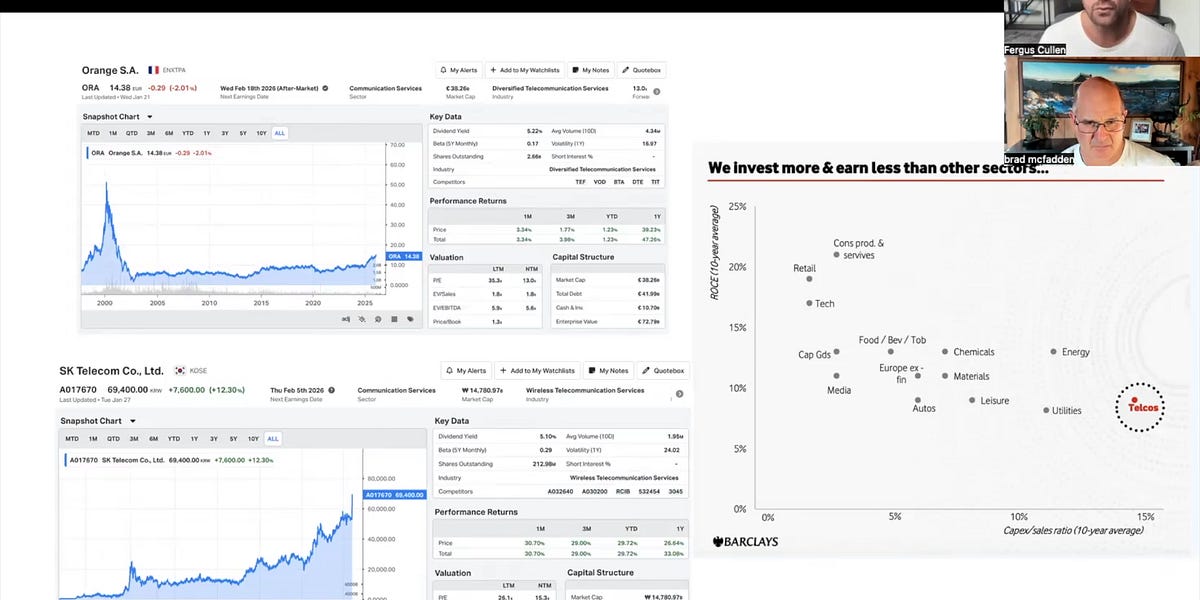Image resolution: width=1200 pixels, height=600 pixels.
Task: Click 'Wireless Telecommunication Services' industry in SK Telecom header
Action: (585, 390)
